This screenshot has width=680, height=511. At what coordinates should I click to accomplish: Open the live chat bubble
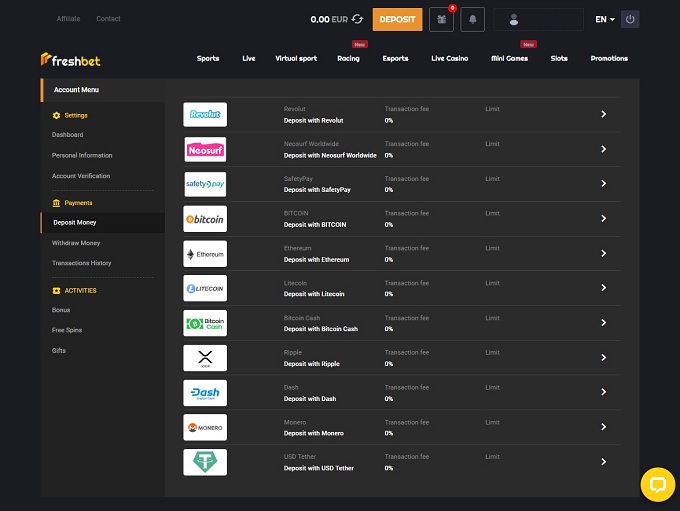tap(657, 484)
